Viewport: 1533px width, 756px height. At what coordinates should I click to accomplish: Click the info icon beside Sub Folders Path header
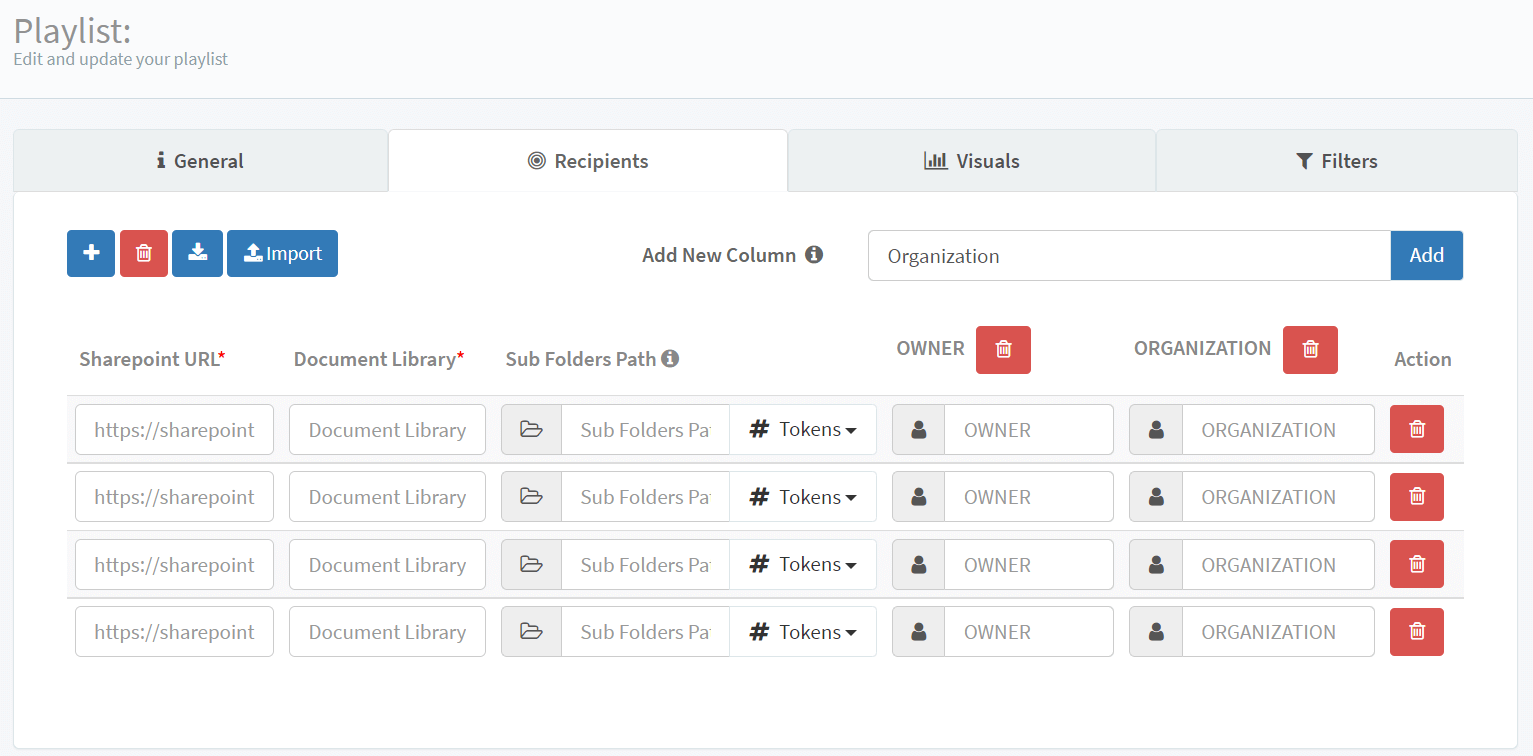coord(672,358)
